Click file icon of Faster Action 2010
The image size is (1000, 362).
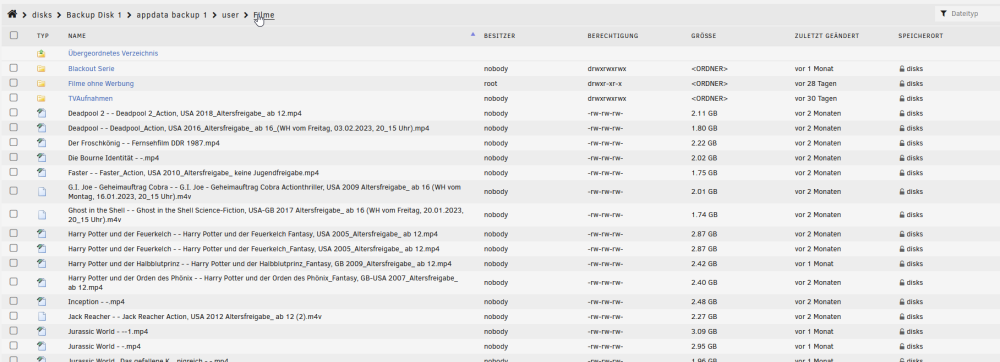pos(41,173)
